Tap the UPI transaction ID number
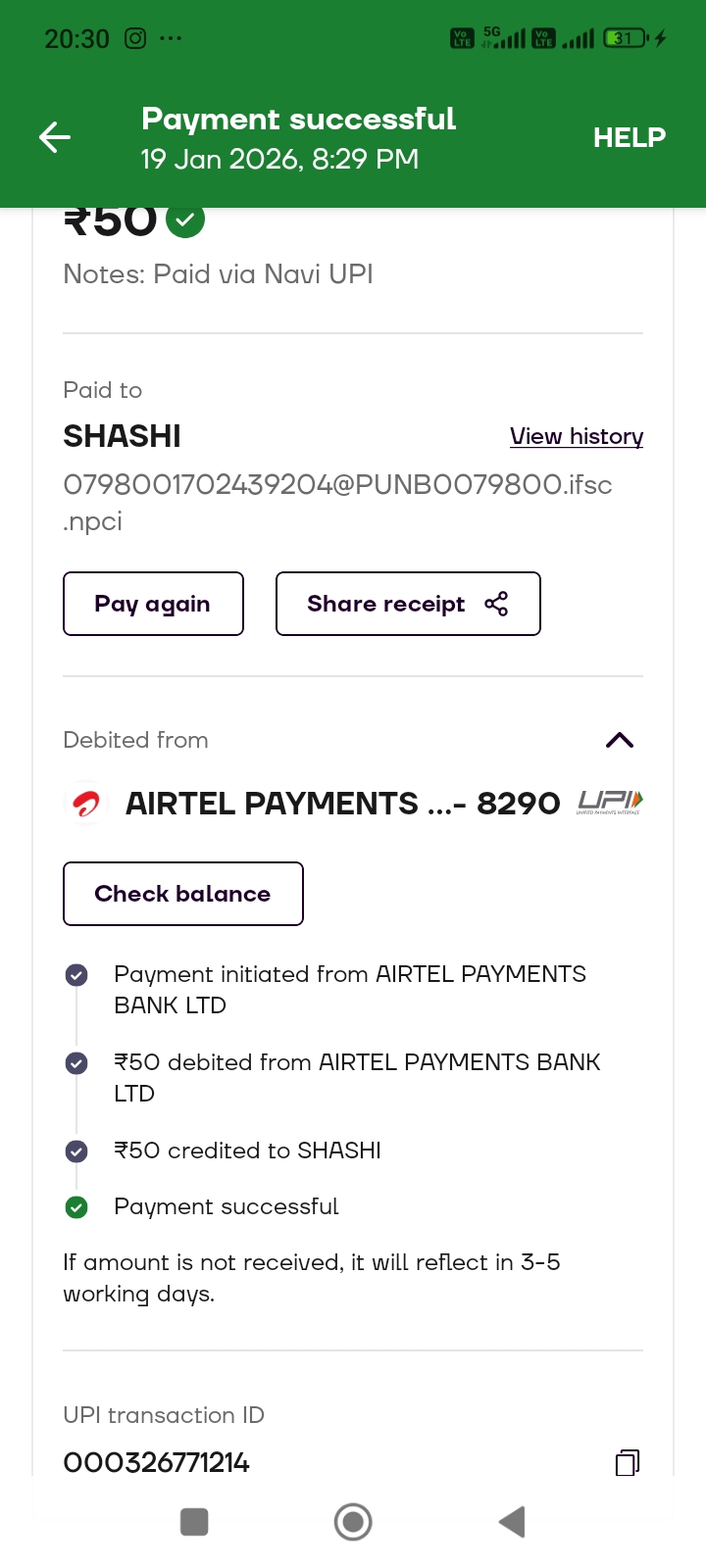The width and height of the screenshot is (706, 1568). coord(157,1463)
